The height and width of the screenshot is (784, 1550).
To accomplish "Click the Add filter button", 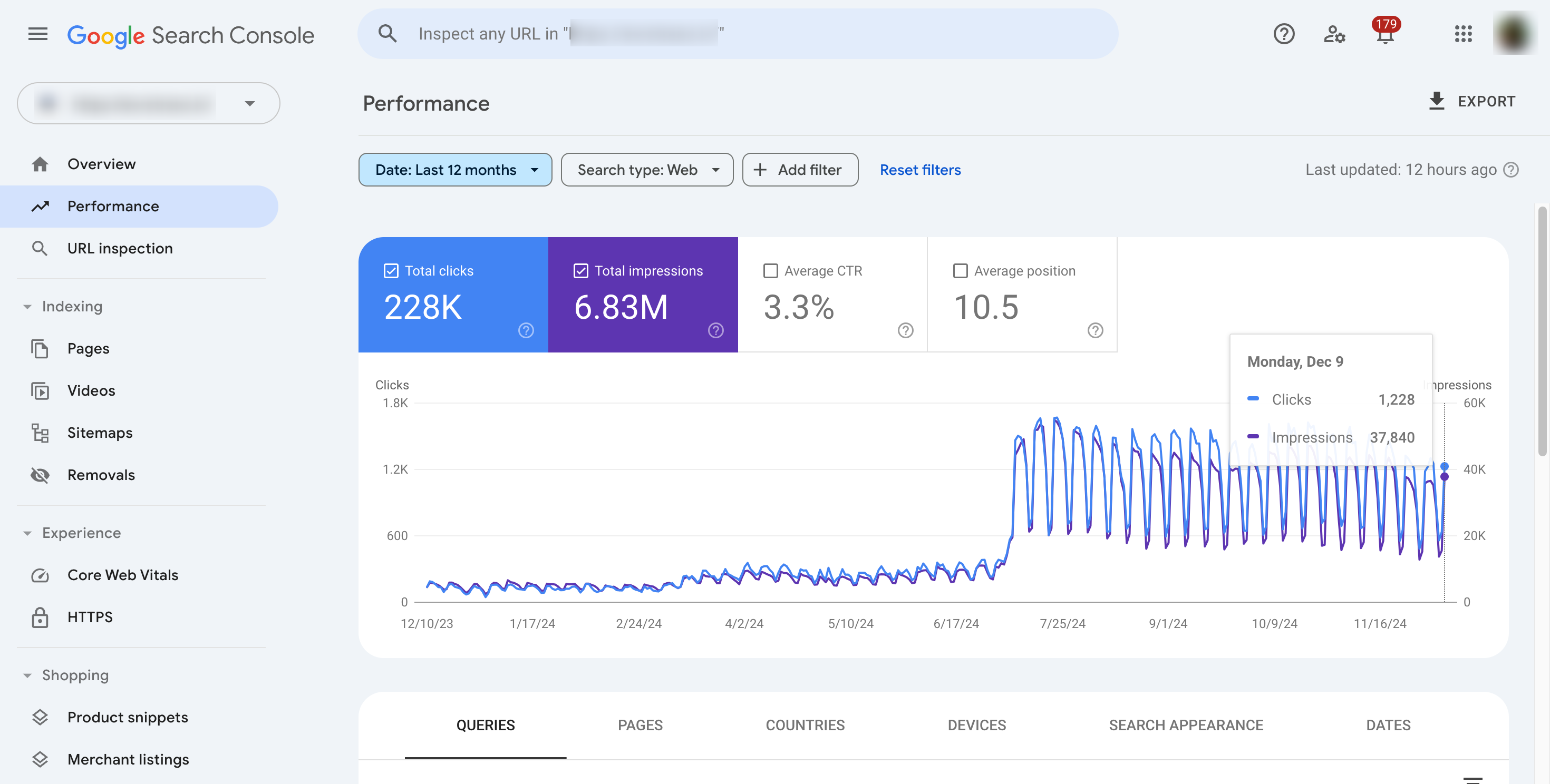I will tap(800, 170).
